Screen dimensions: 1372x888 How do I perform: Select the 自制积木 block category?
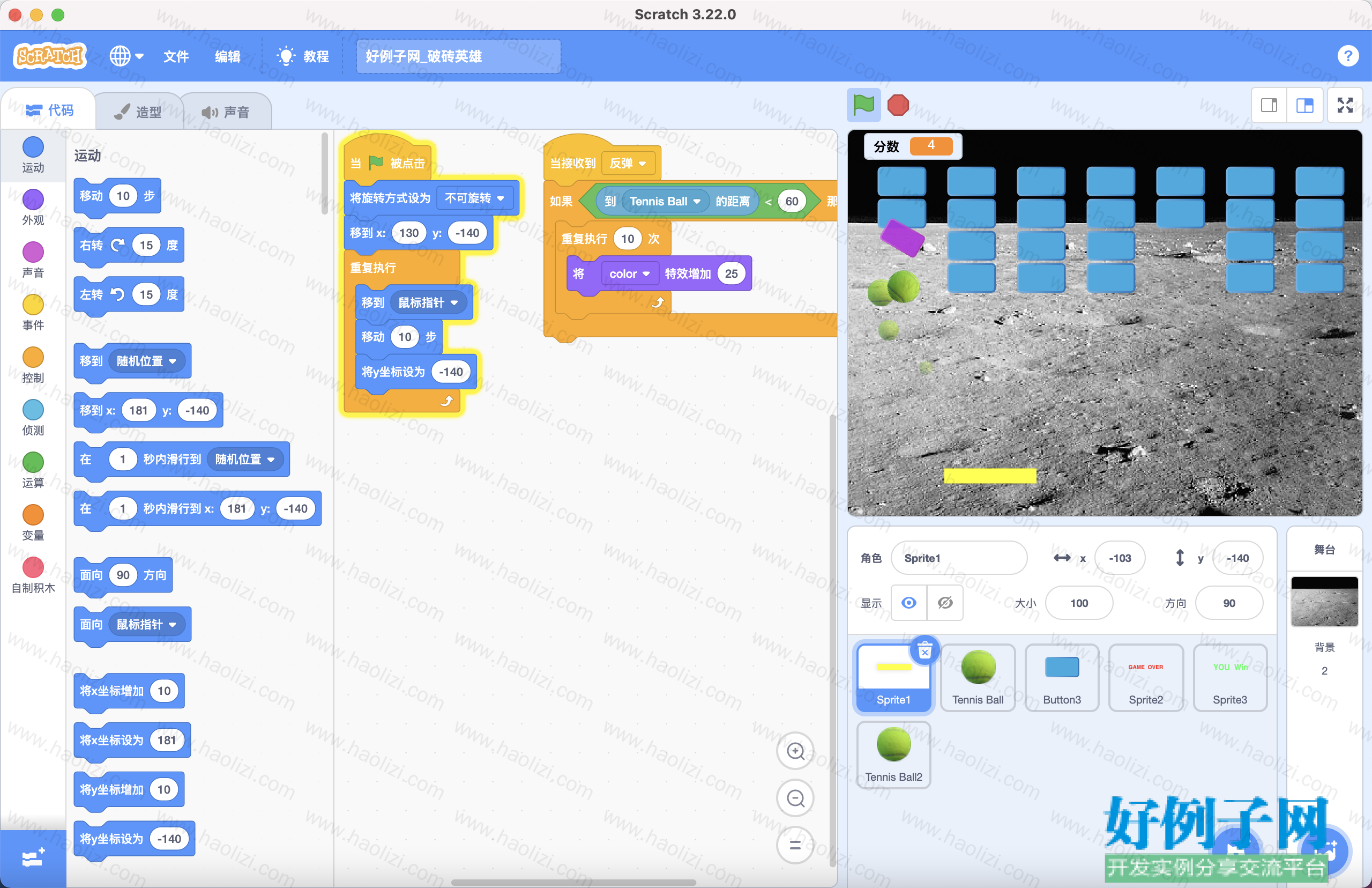coord(33,575)
